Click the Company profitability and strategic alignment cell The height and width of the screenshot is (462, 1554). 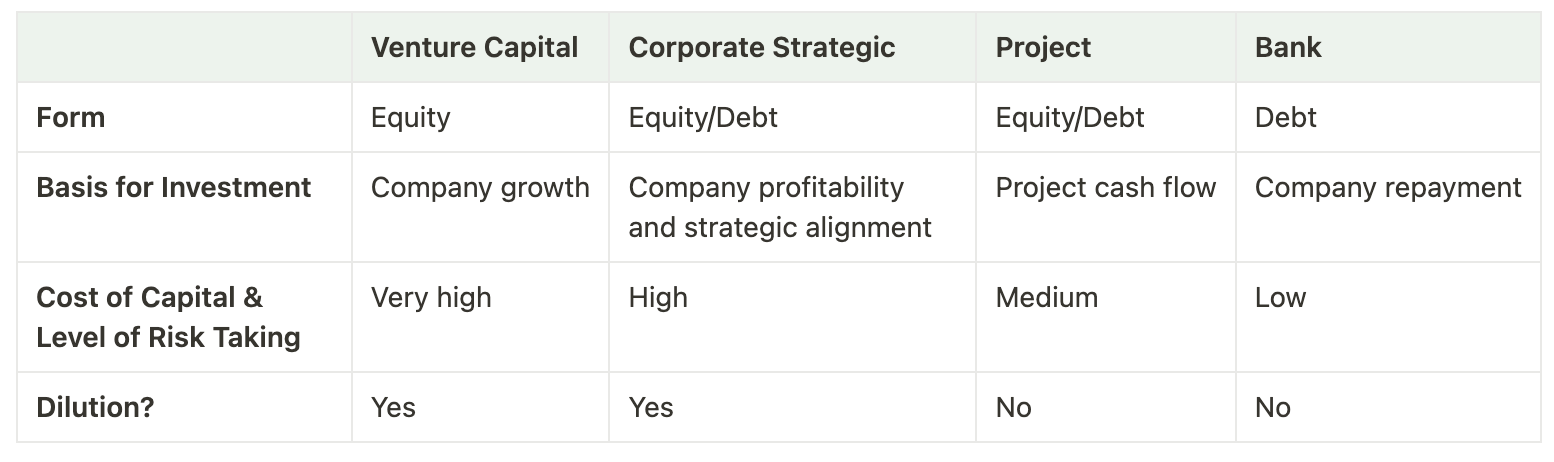pyautogui.click(x=779, y=207)
